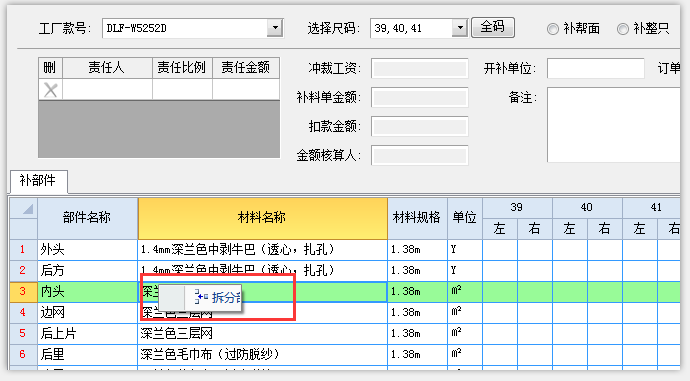Click the 左 sub-header under size 41
This screenshot has height=381, width=690.
point(639,229)
